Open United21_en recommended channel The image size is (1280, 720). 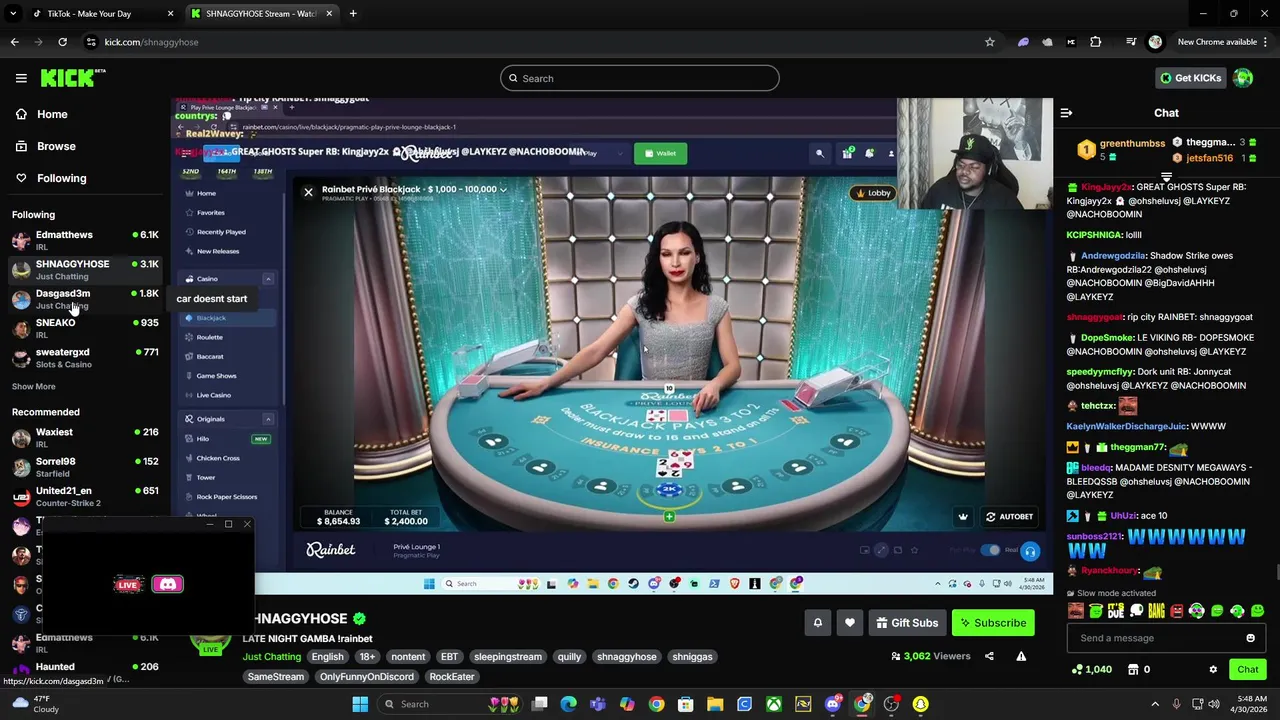point(85,496)
